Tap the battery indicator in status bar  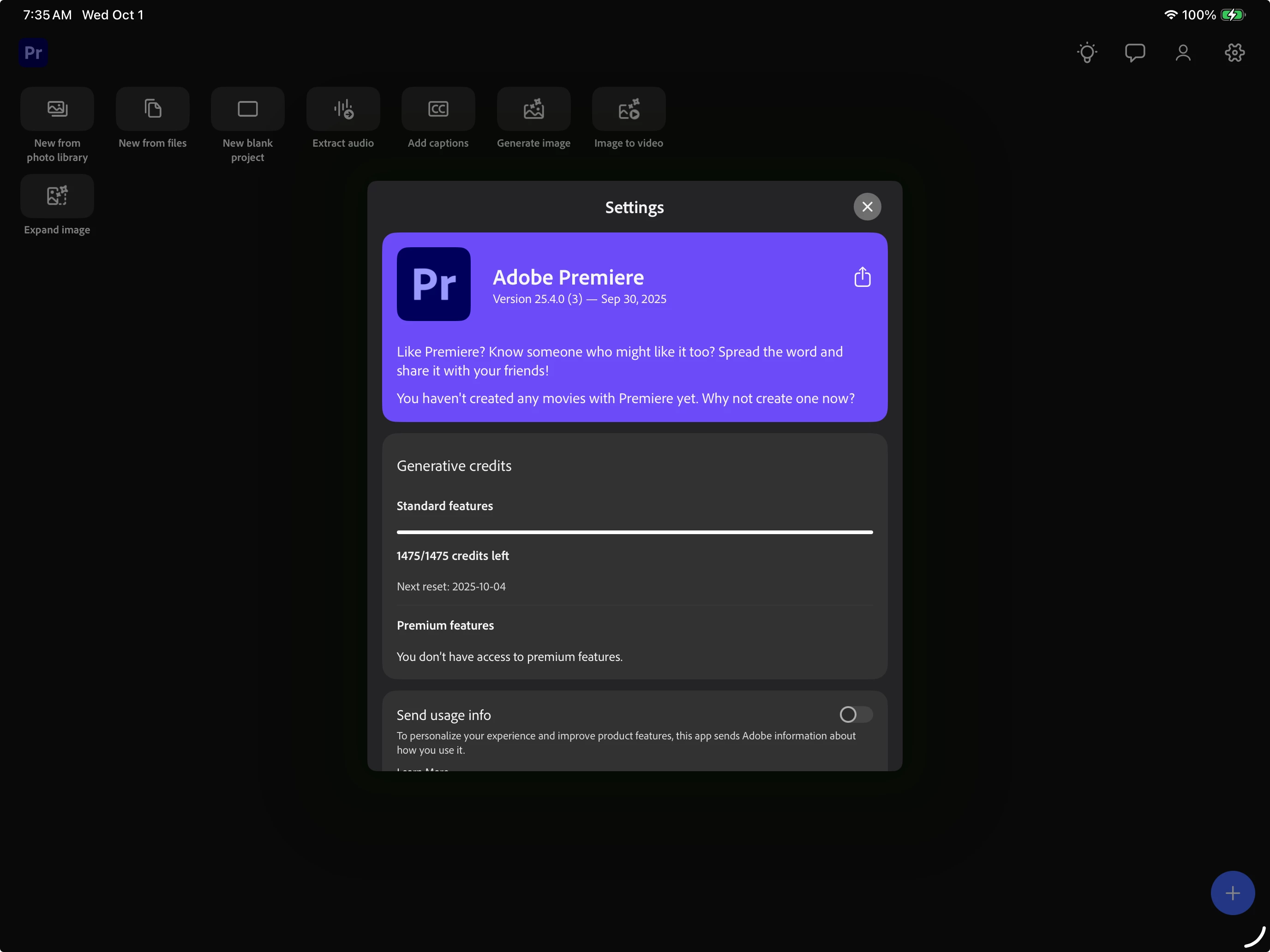(1232, 15)
